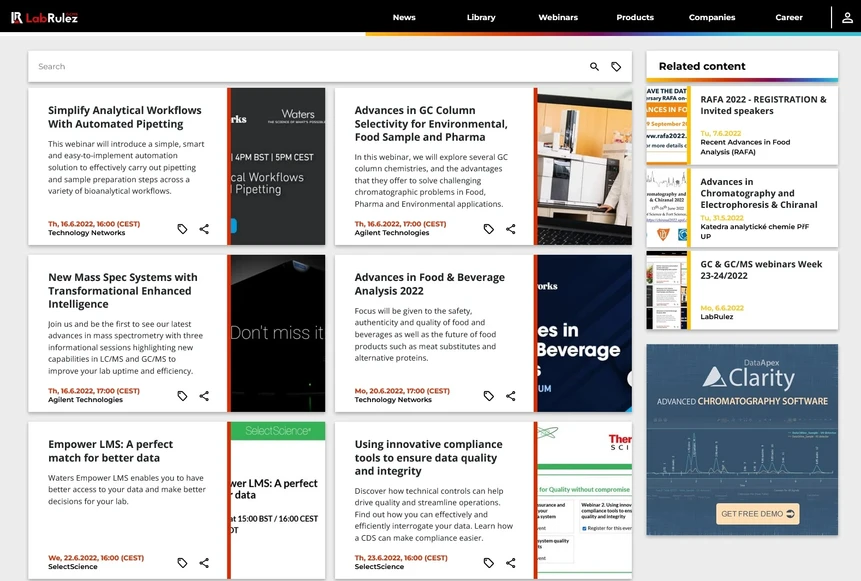Screen dimensions: 861x581
Task: Tag the Simplify Analytical Workflows webinar
Action: click(x=182, y=229)
